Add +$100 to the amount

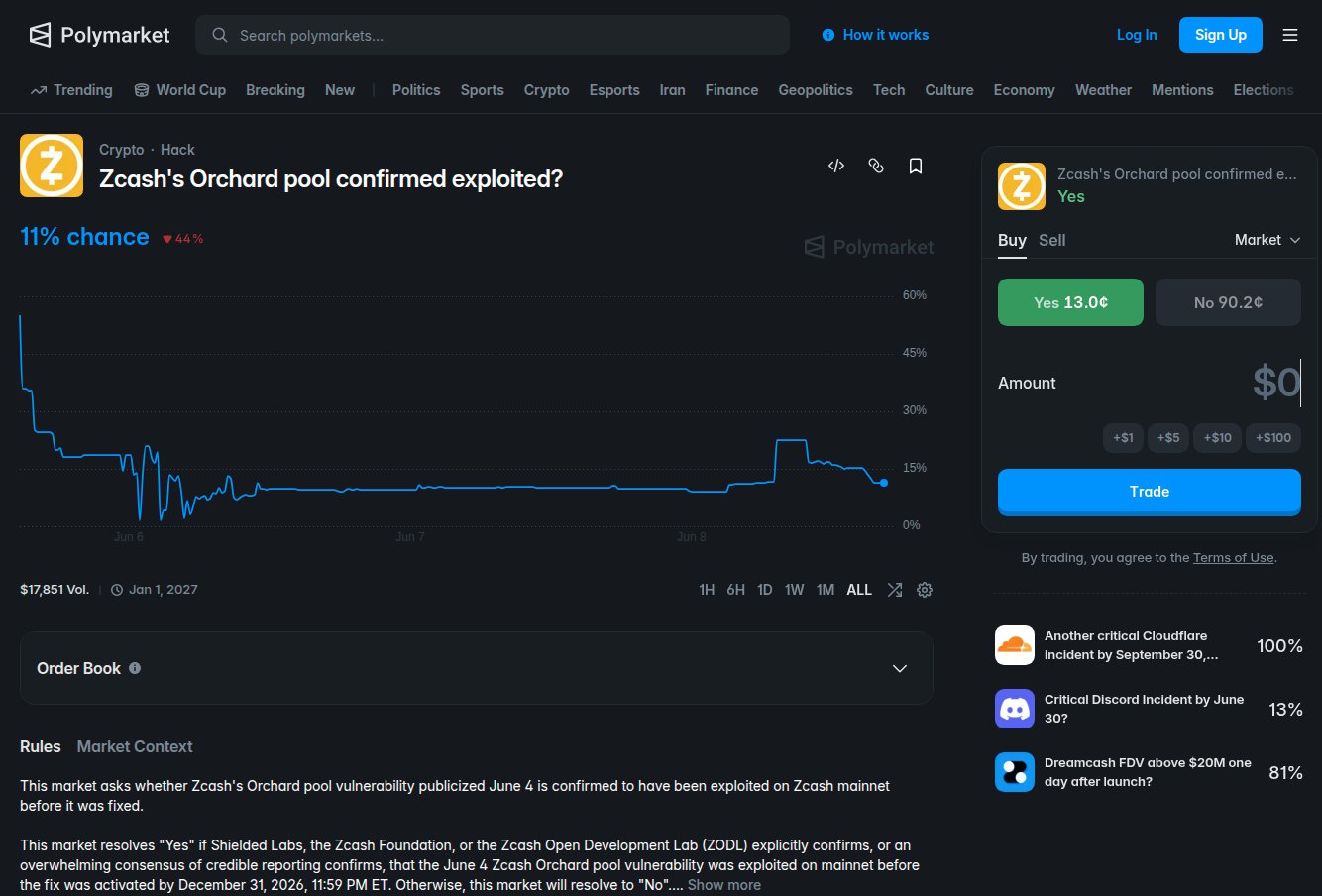(x=1273, y=437)
